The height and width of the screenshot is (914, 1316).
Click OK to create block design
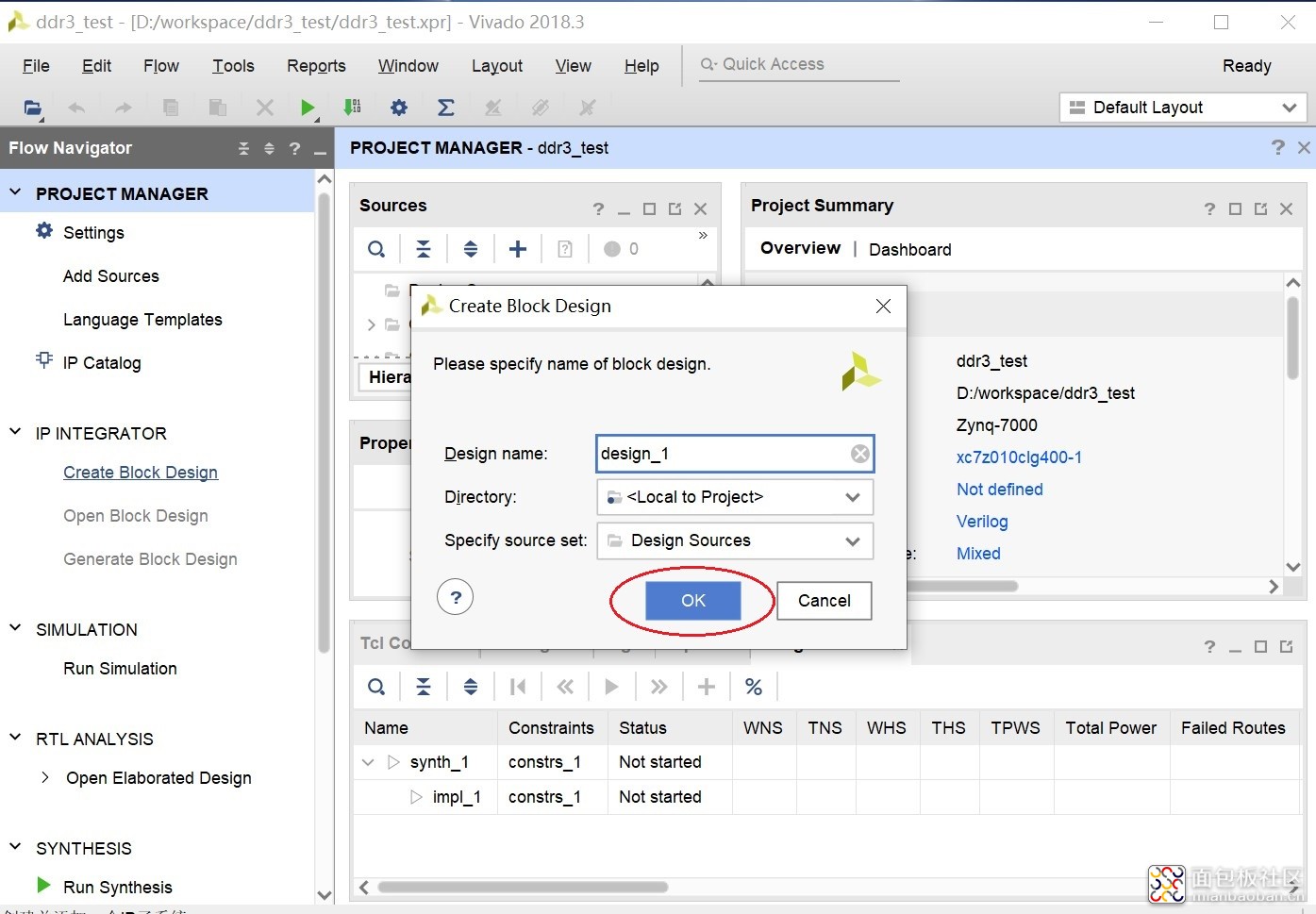click(693, 601)
